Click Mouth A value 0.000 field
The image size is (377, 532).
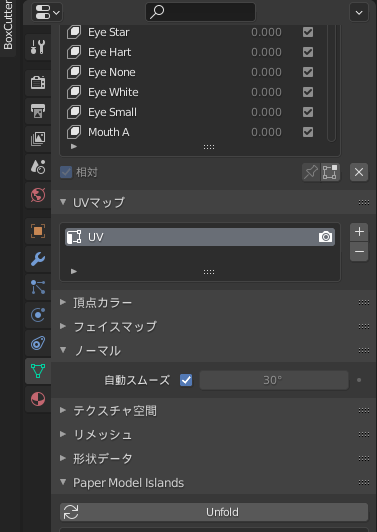click(x=266, y=132)
